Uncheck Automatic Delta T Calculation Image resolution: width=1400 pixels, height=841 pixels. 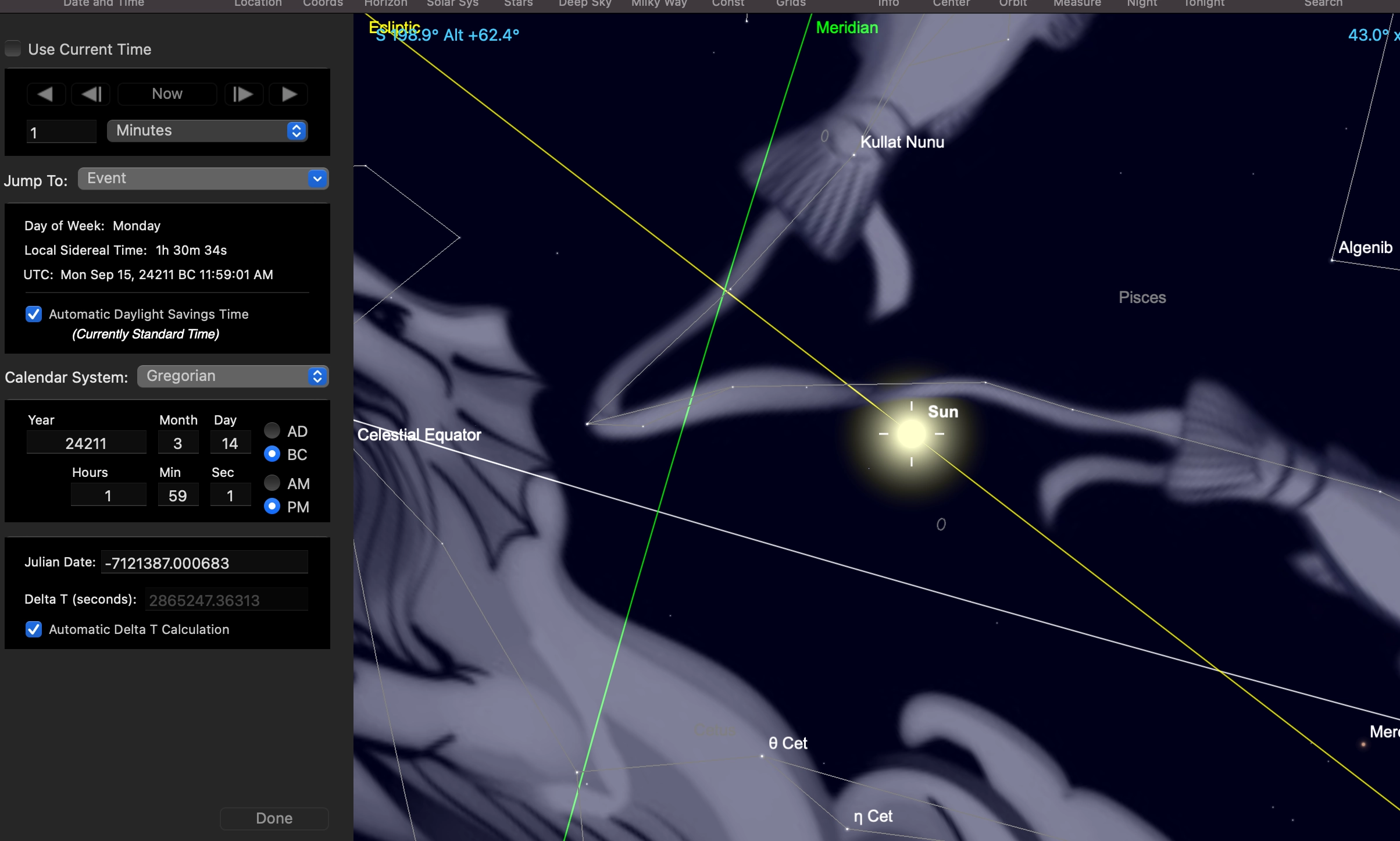(x=34, y=629)
